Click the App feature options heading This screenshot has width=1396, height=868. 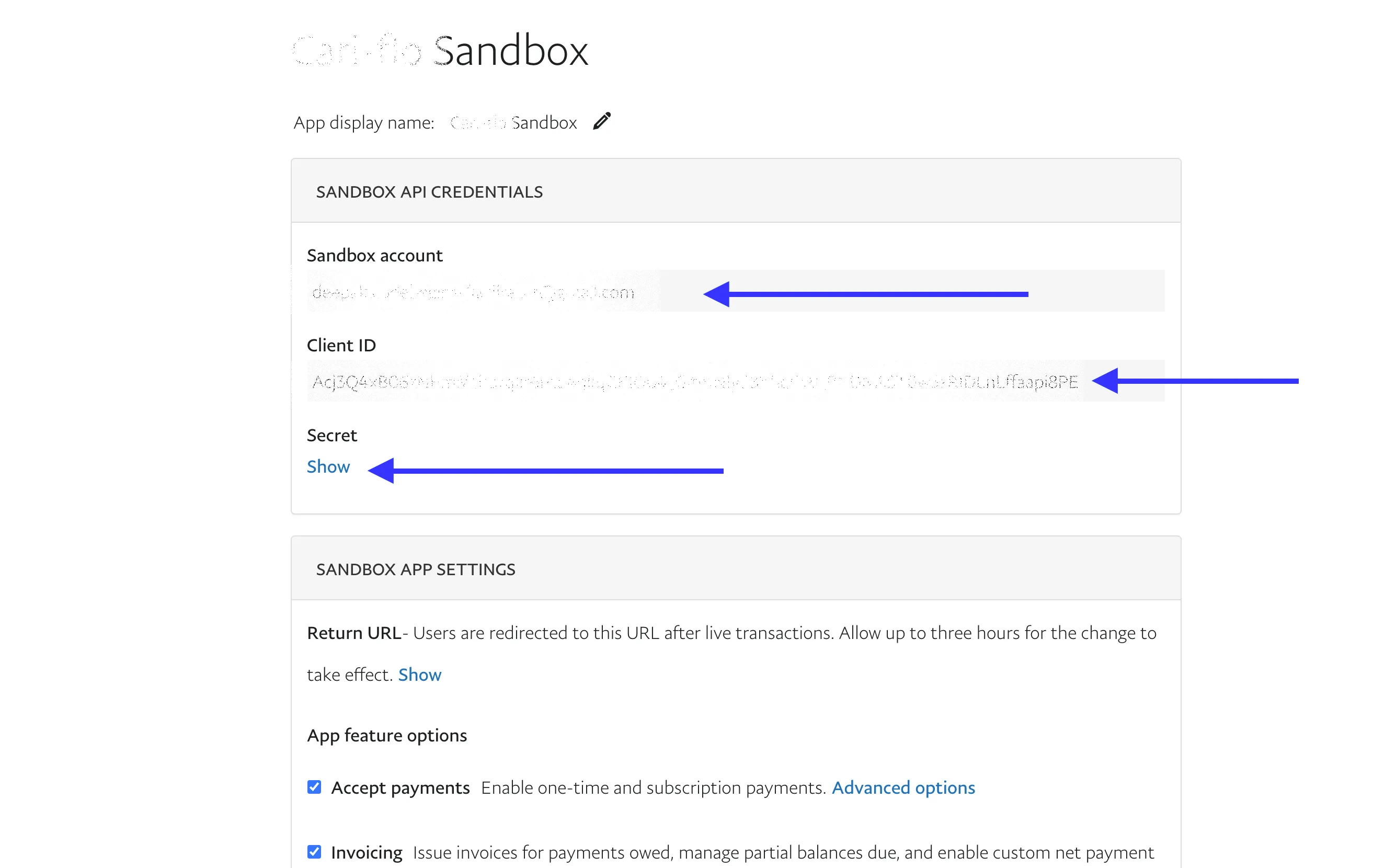click(x=387, y=735)
